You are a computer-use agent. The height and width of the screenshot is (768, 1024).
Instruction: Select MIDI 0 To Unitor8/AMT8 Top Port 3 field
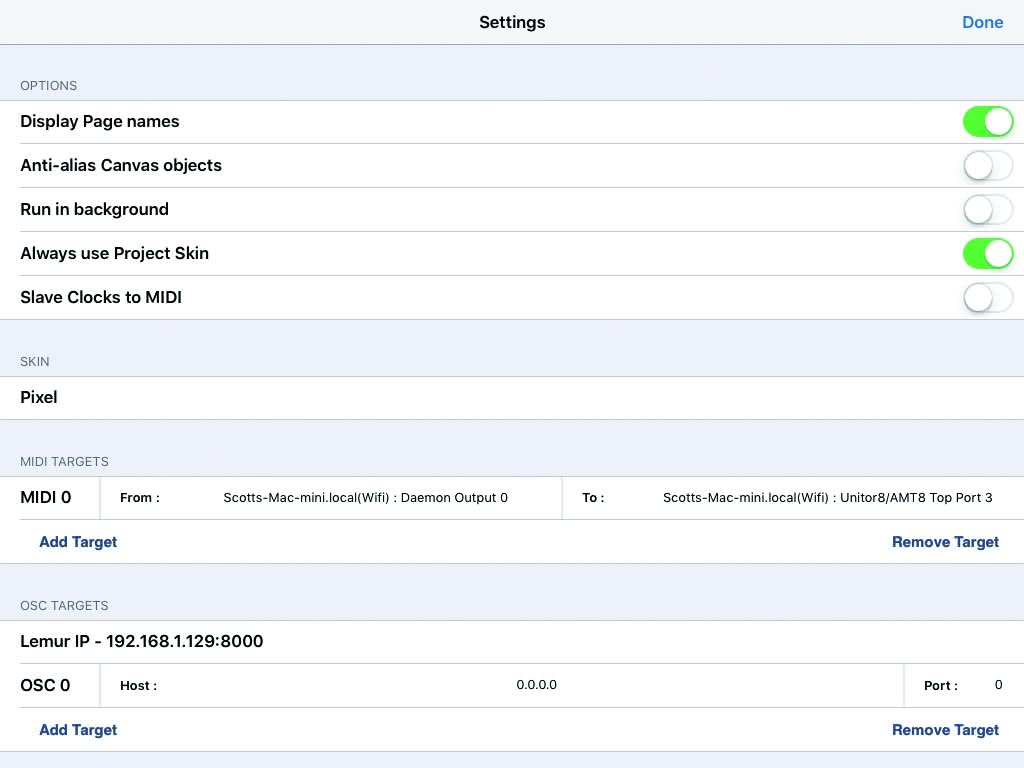(793, 498)
